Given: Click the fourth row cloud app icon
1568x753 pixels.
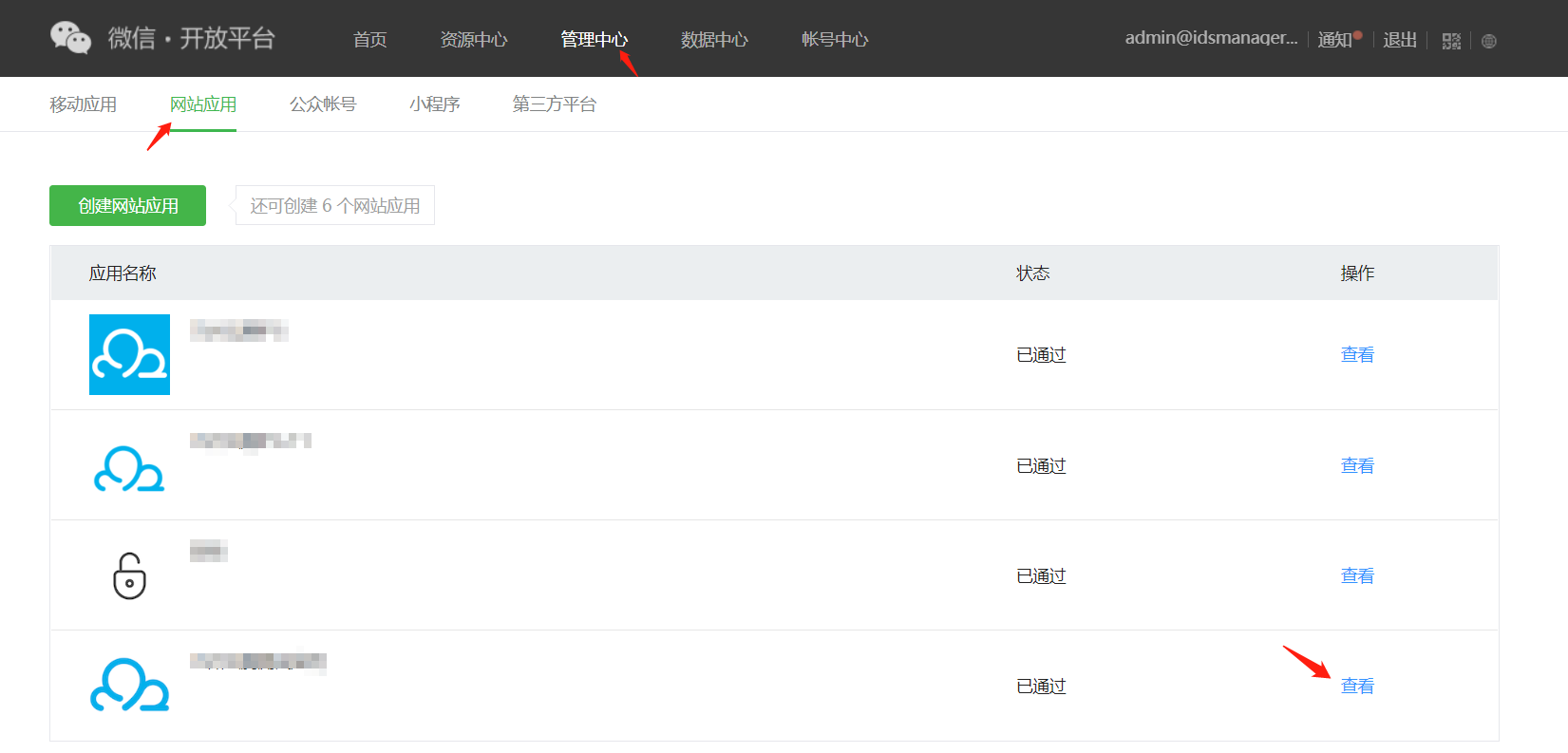Looking at the screenshot, I should (x=129, y=686).
